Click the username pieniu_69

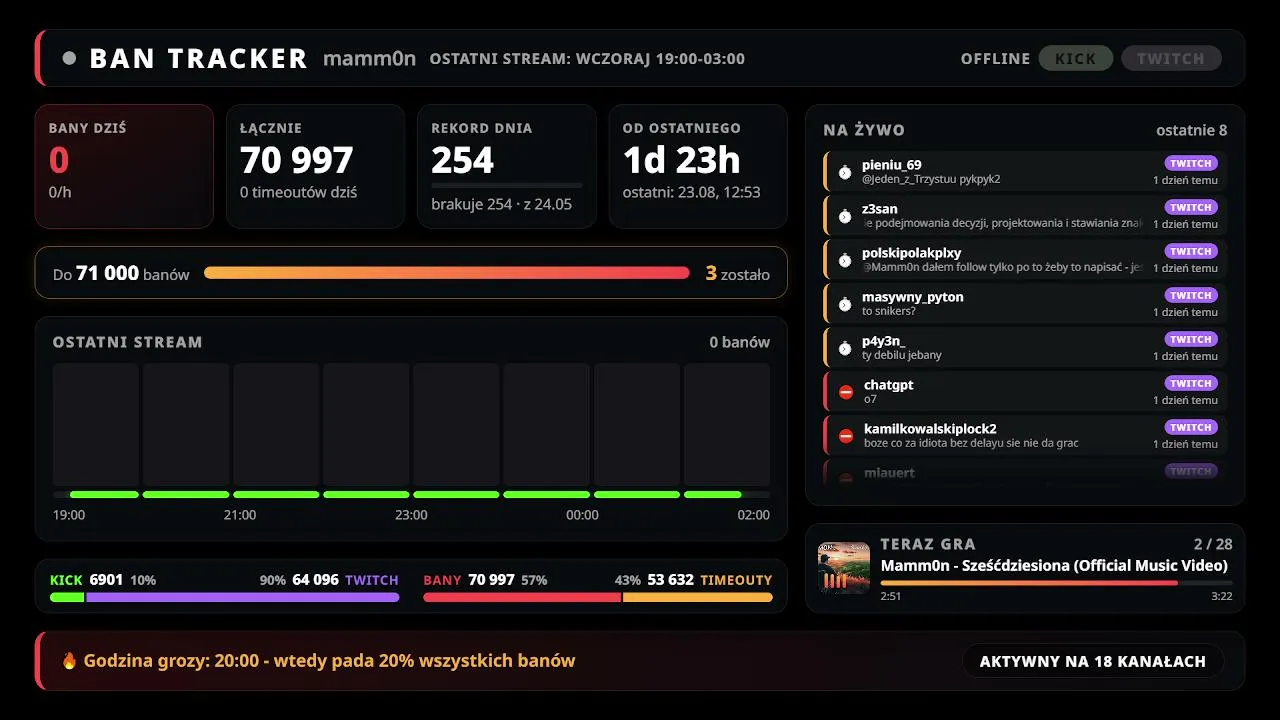point(892,165)
